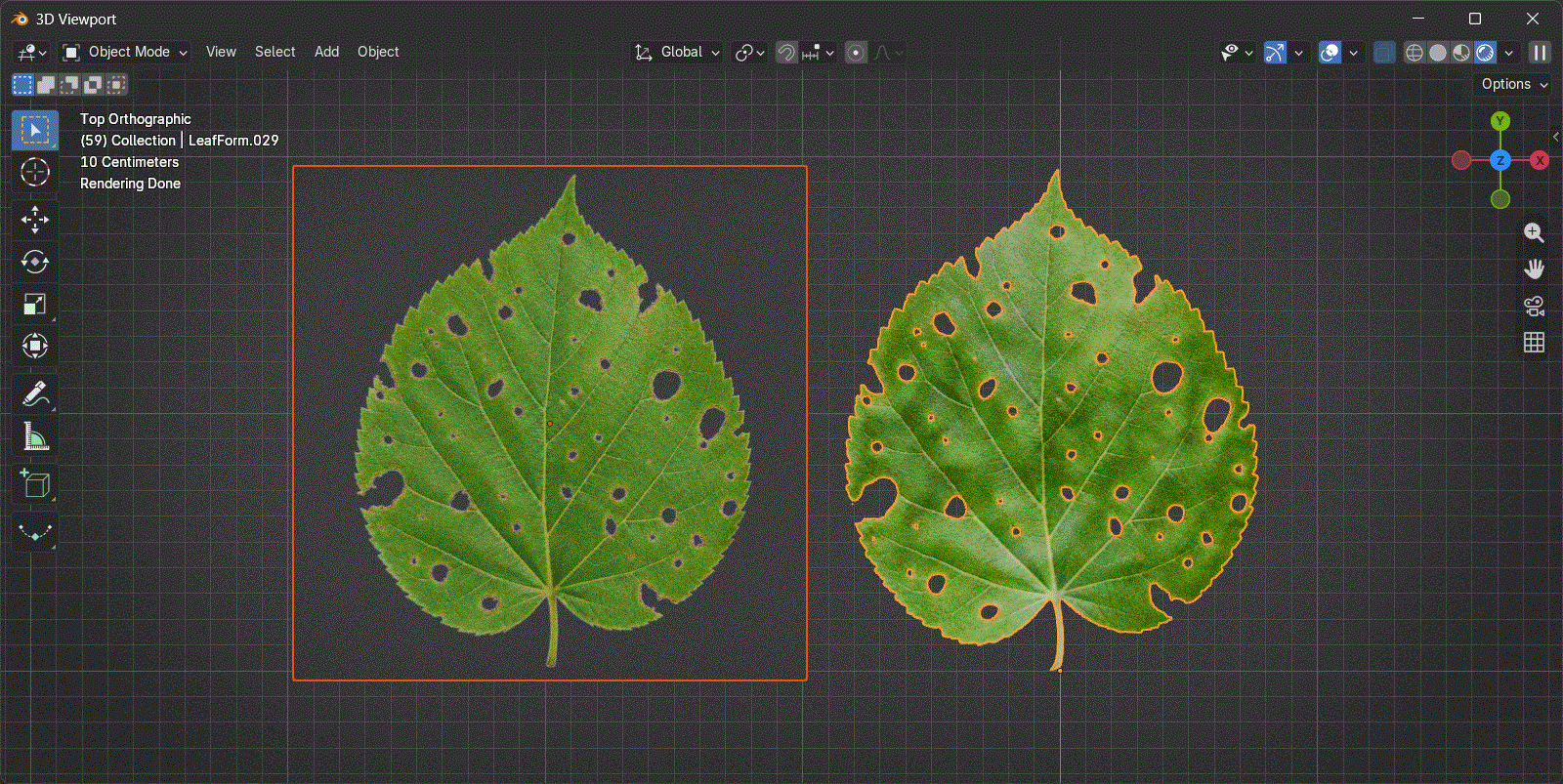1563x784 pixels.
Task: Switch to Rendered viewport shading
Action: 1485,53
